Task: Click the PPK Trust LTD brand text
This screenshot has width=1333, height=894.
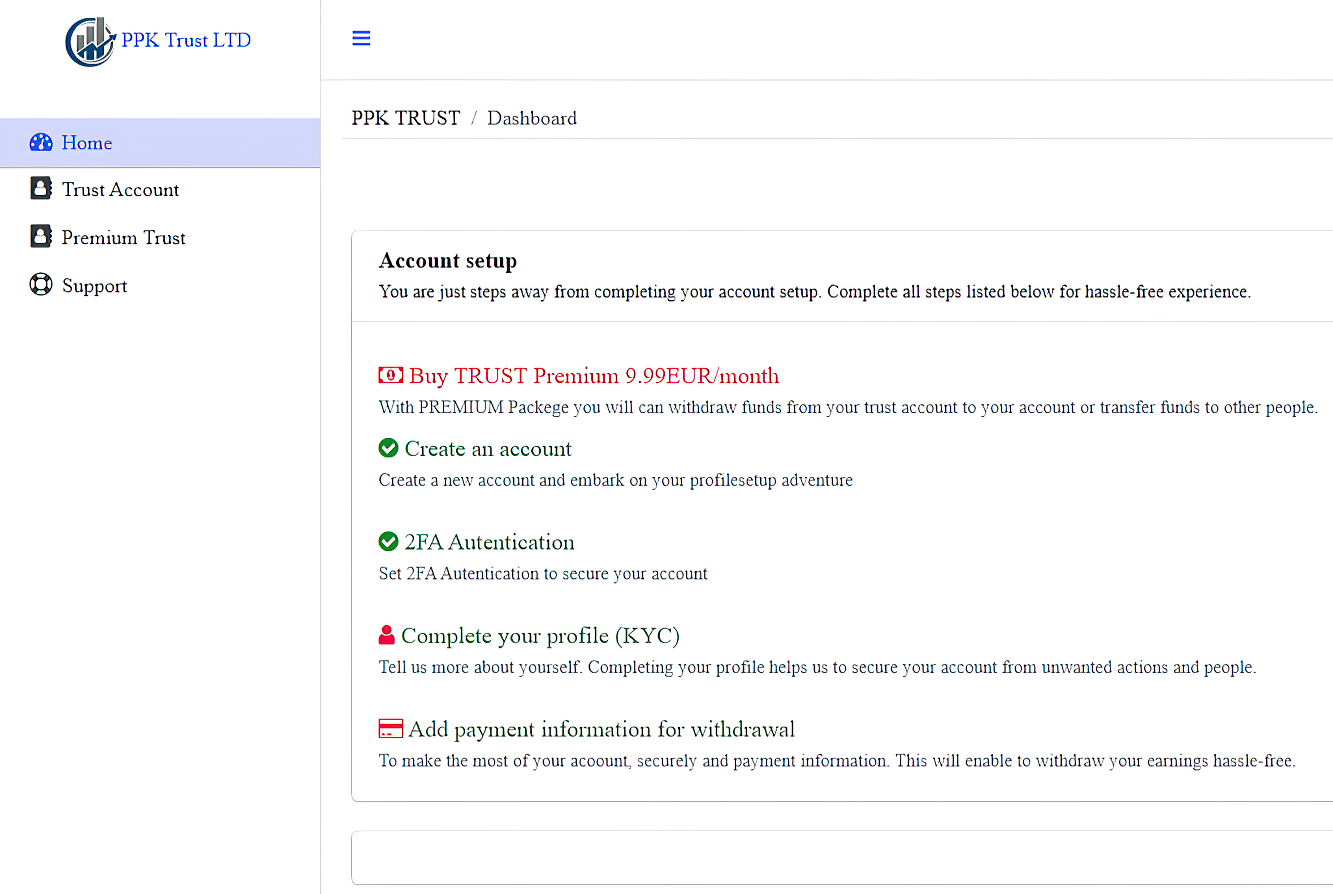Action: (186, 41)
